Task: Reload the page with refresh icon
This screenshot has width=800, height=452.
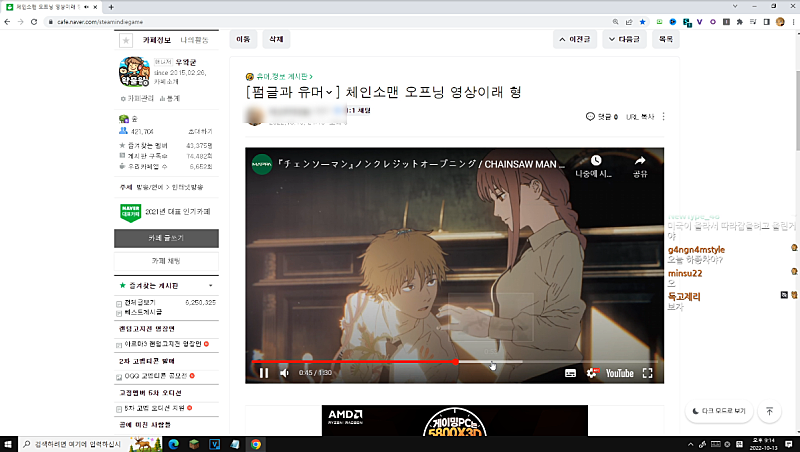Action: click(34, 22)
